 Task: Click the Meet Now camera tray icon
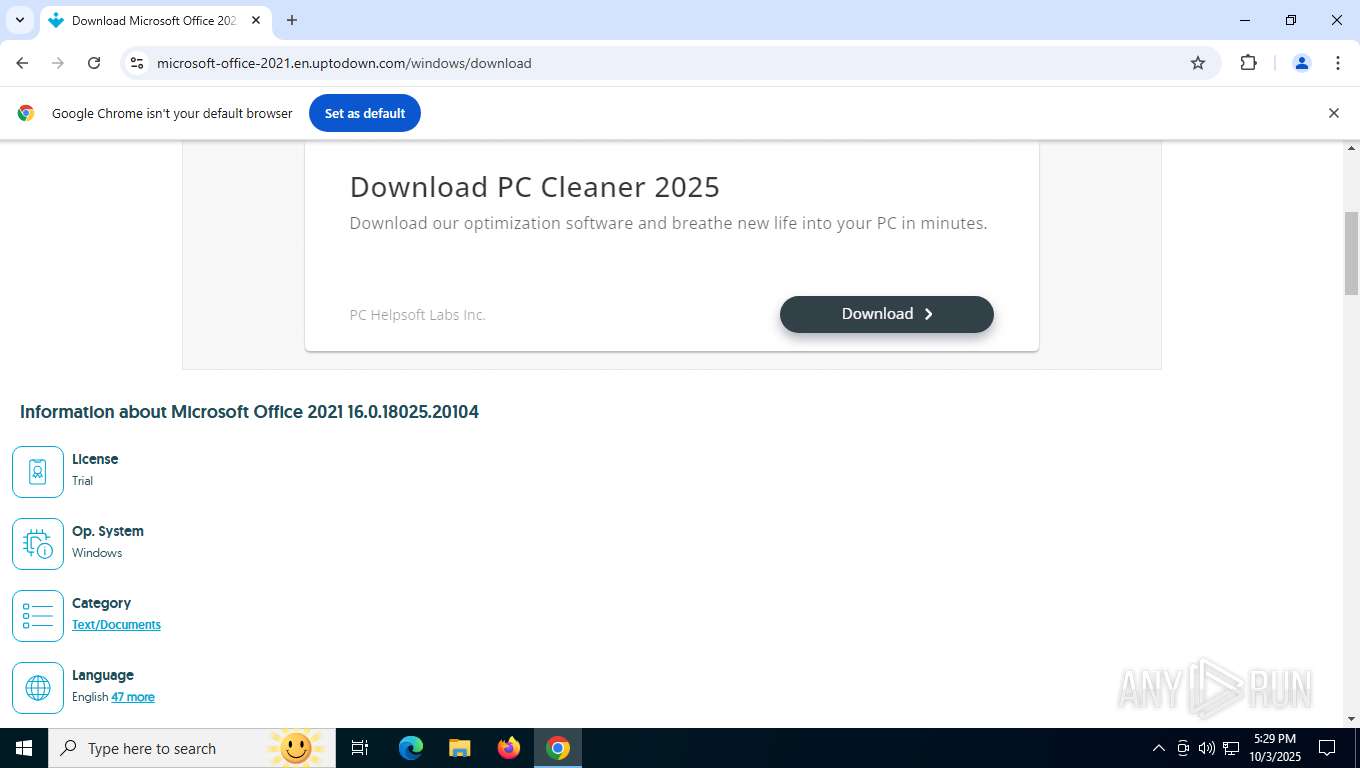point(1183,748)
